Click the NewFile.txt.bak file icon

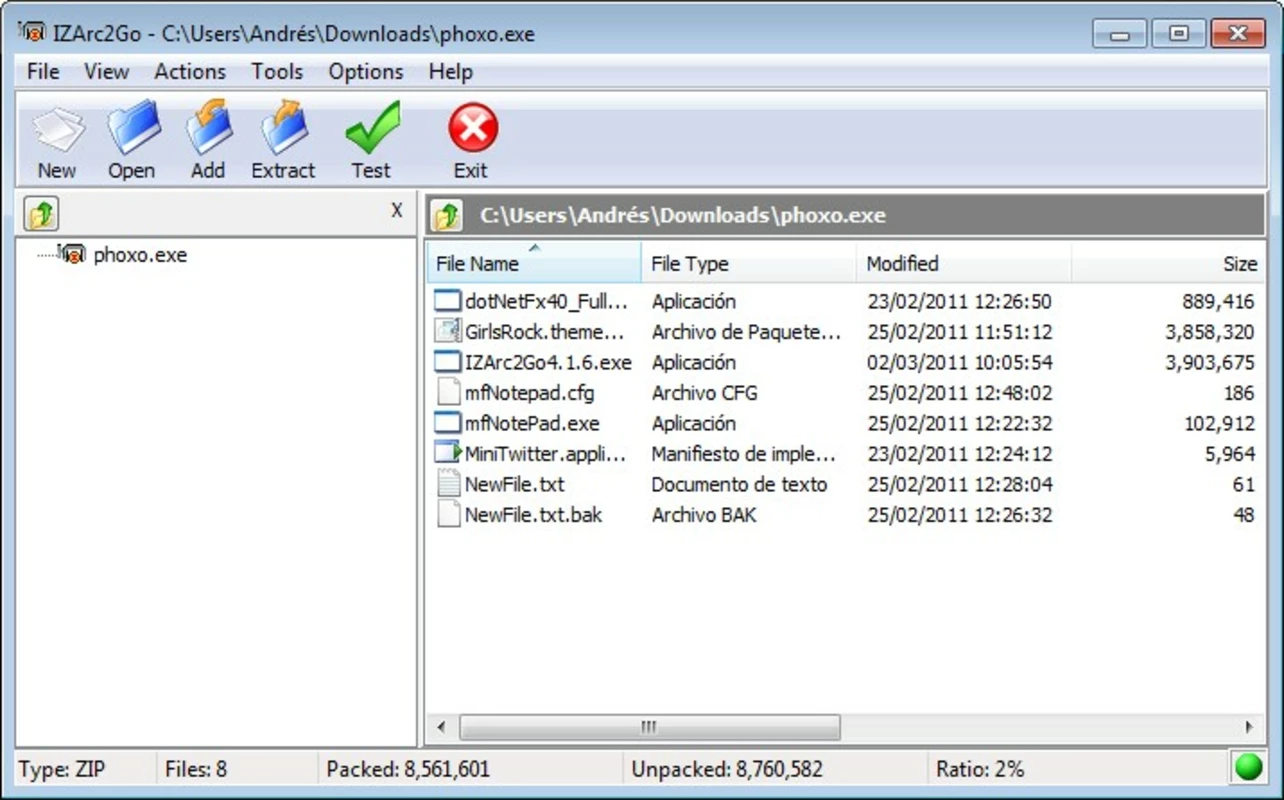pyautogui.click(x=448, y=514)
